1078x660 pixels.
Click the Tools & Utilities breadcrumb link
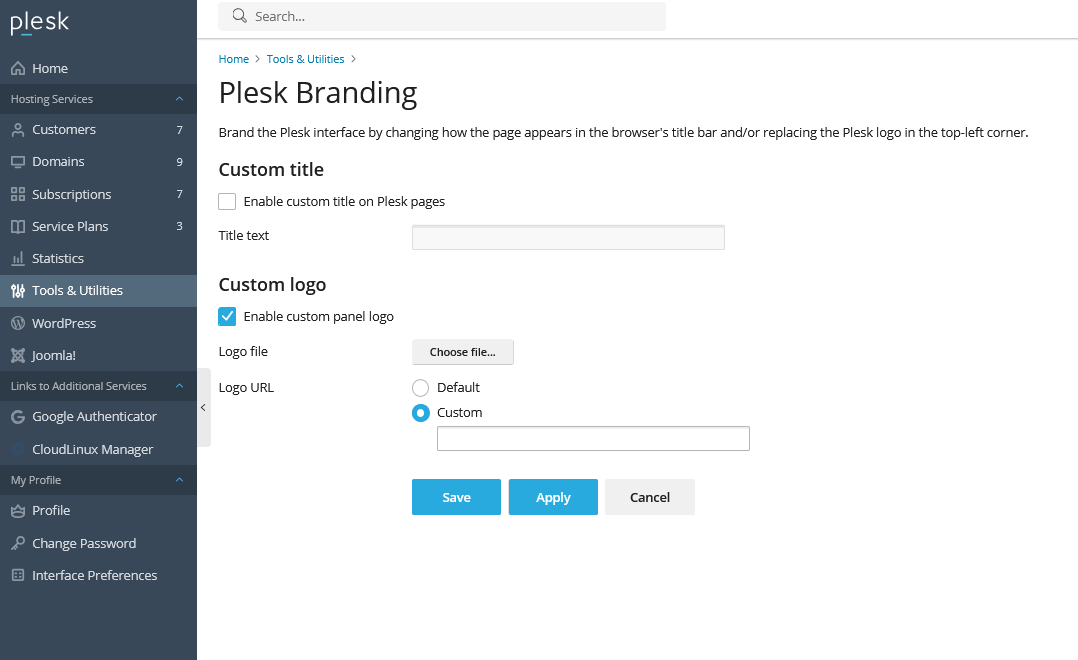click(x=305, y=59)
